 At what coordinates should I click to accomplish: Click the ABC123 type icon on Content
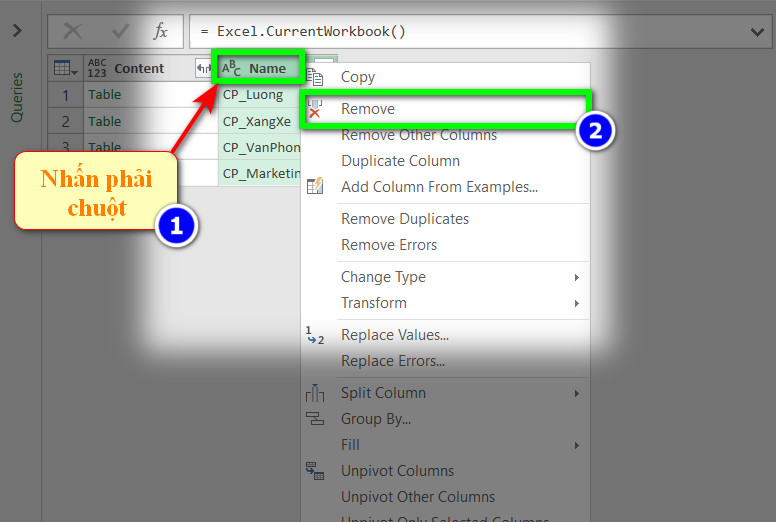tap(97, 68)
